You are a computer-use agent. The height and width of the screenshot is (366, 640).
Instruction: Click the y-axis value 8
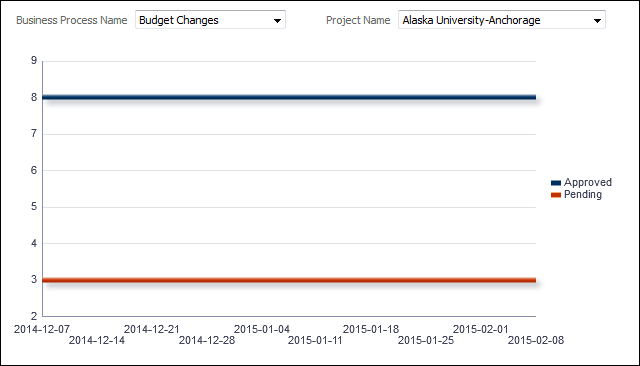point(34,97)
